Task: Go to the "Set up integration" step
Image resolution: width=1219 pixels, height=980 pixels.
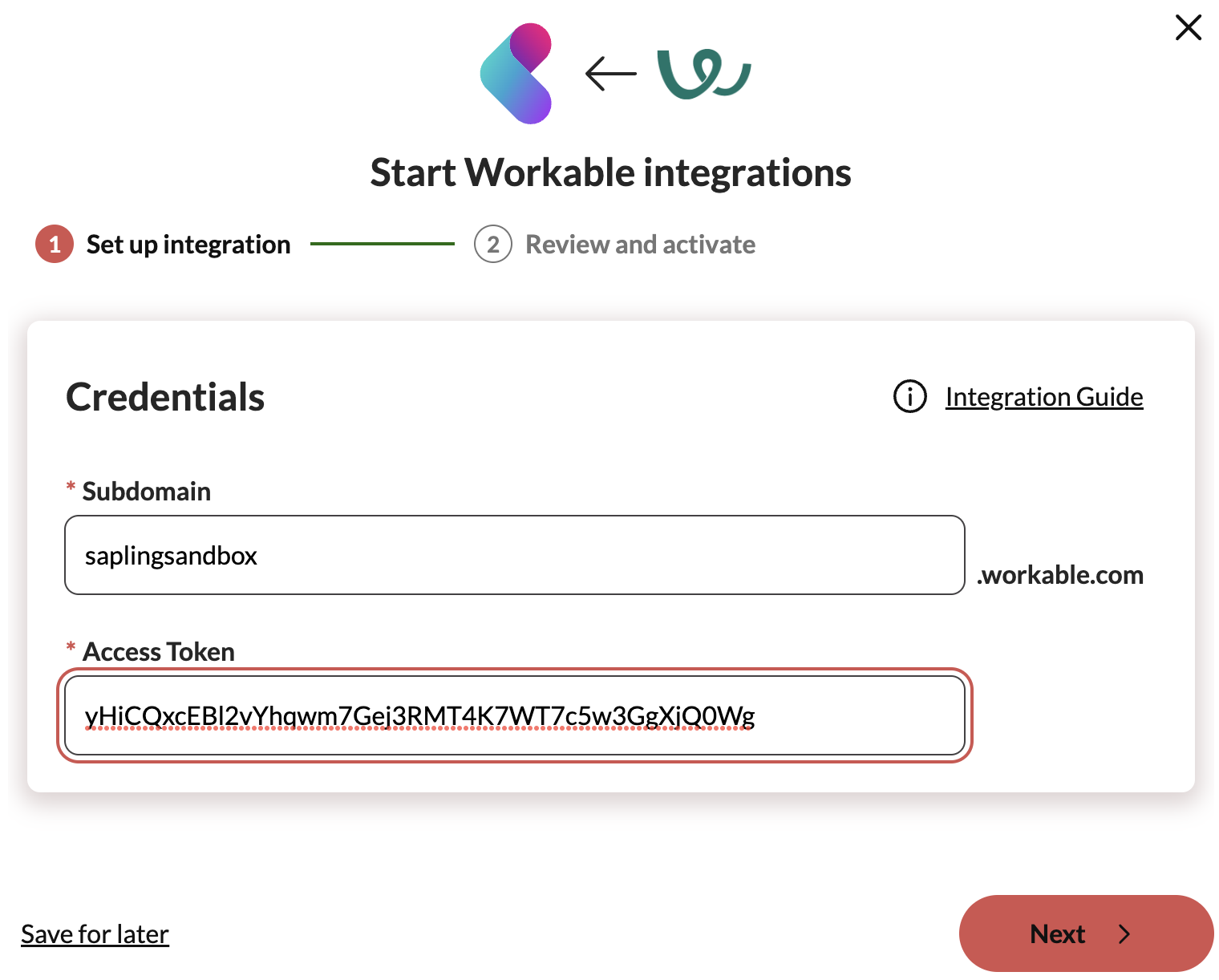Action: [188, 245]
